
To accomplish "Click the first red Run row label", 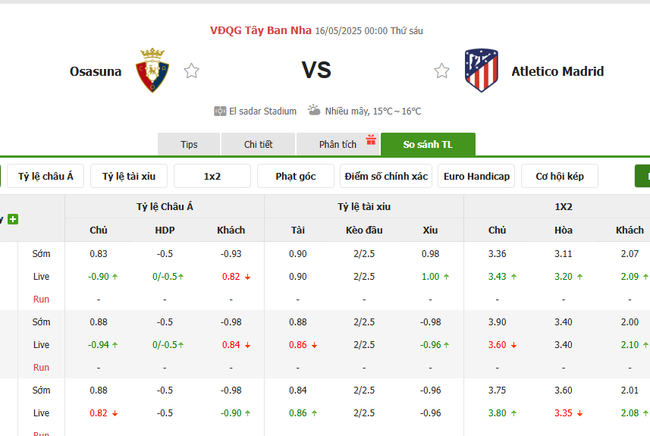I will click(x=41, y=299).
